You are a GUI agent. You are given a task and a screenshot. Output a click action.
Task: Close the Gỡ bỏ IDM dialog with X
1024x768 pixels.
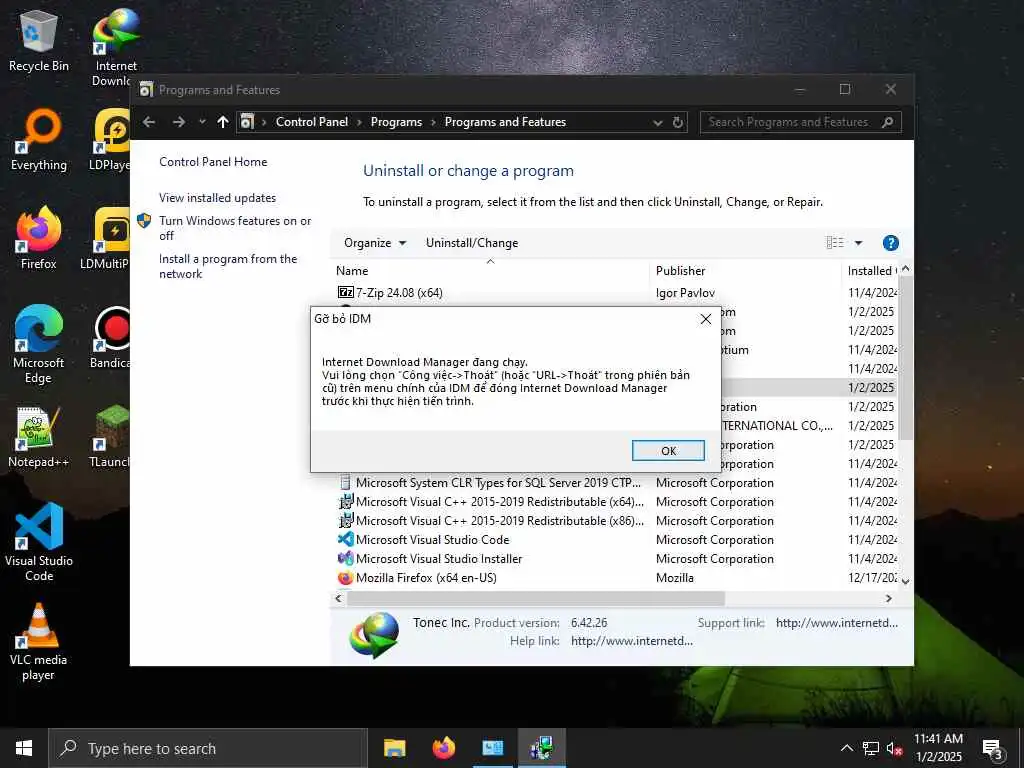click(706, 319)
